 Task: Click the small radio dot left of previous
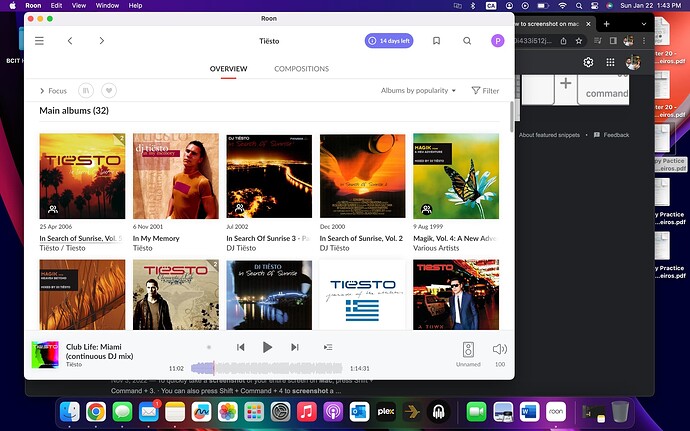click(209, 347)
